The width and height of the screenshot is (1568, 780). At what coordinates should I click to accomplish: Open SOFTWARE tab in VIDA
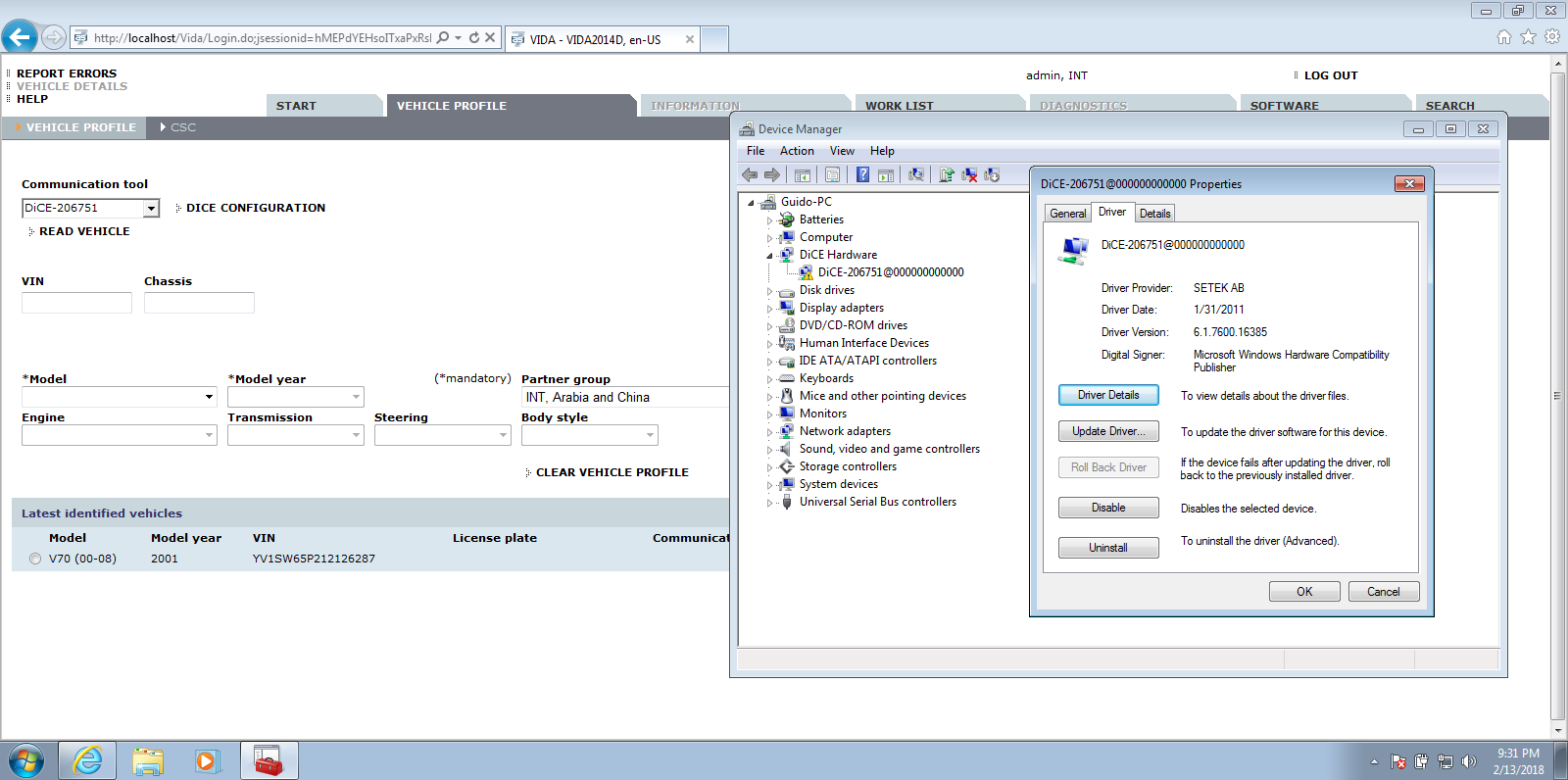pos(1325,106)
